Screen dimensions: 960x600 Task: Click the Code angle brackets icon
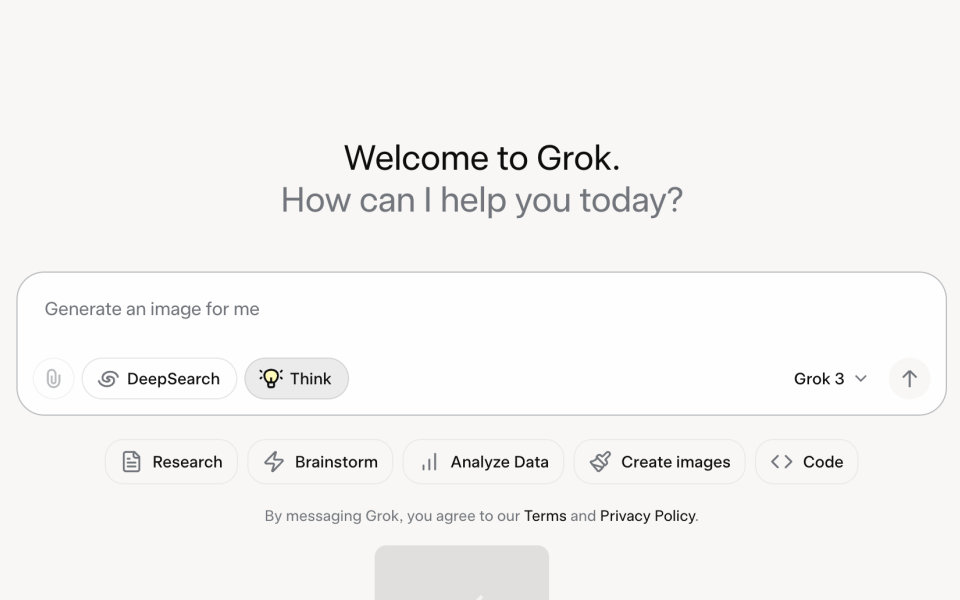pyautogui.click(x=782, y=462)
